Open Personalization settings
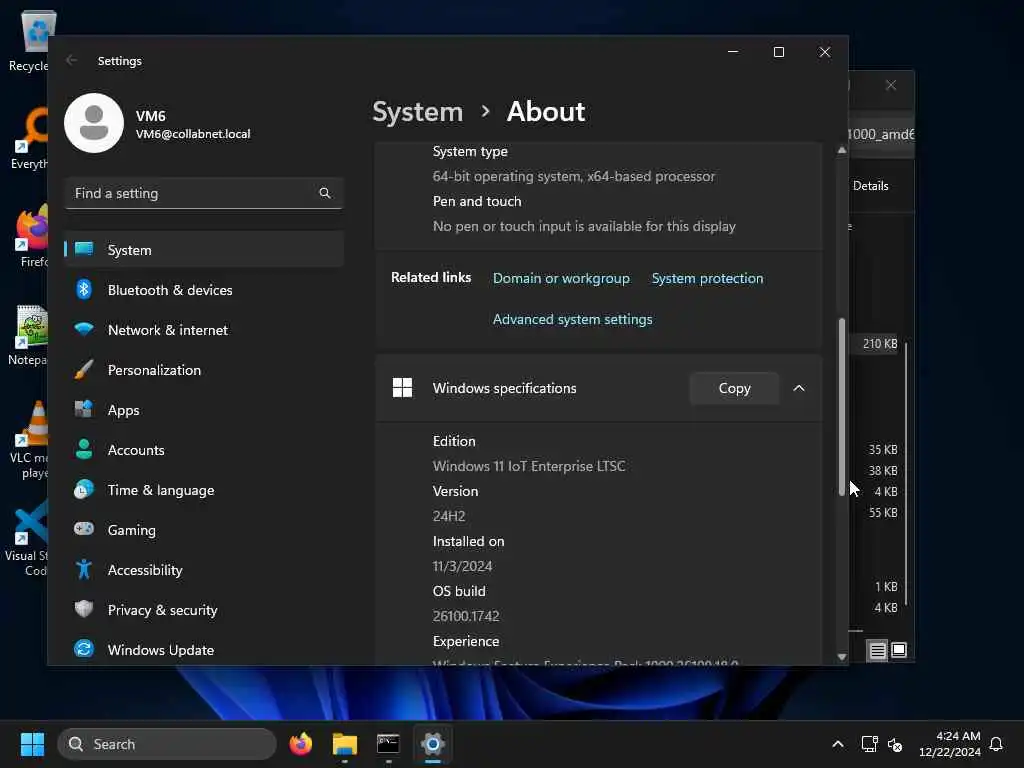Viewport: 1024px width, 768px height. (204, 370)
